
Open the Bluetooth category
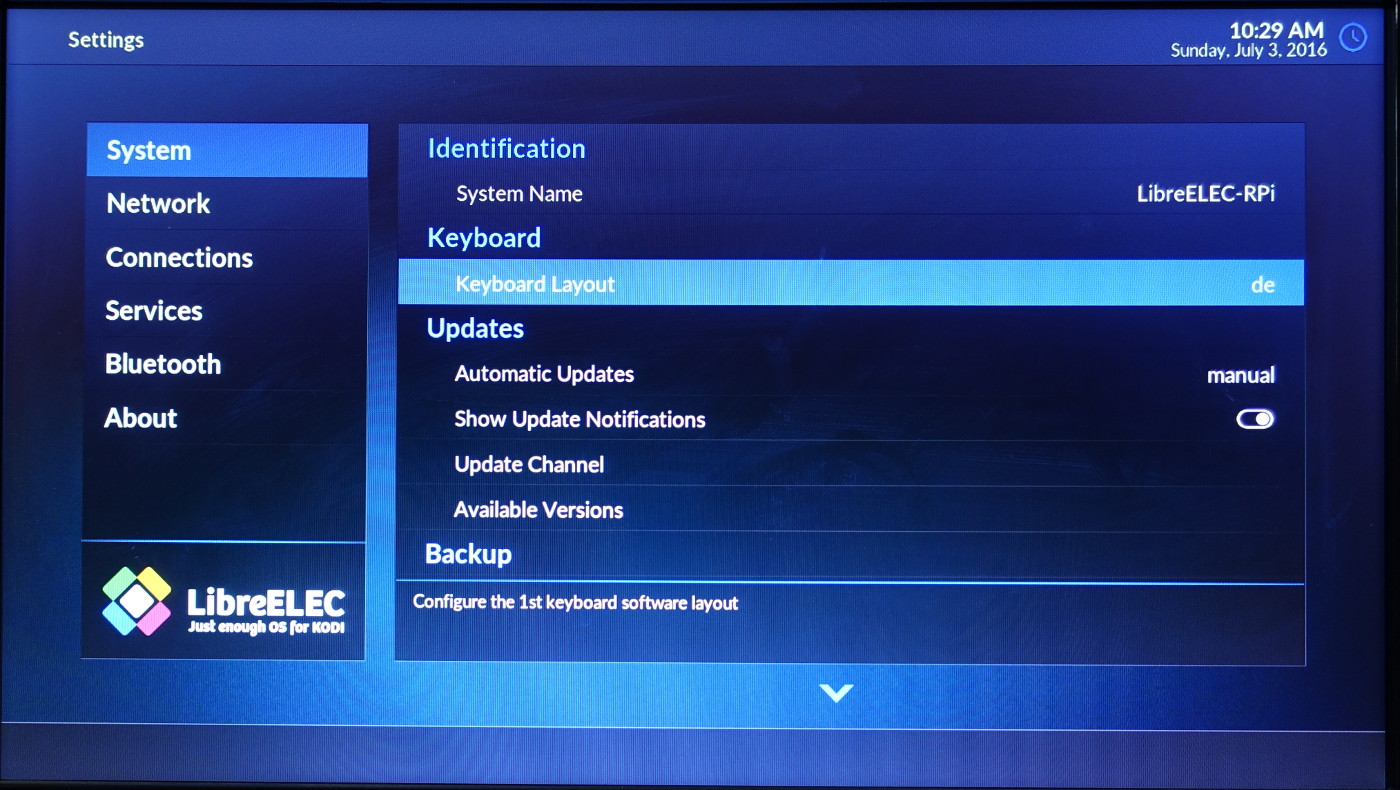(227, 364)
